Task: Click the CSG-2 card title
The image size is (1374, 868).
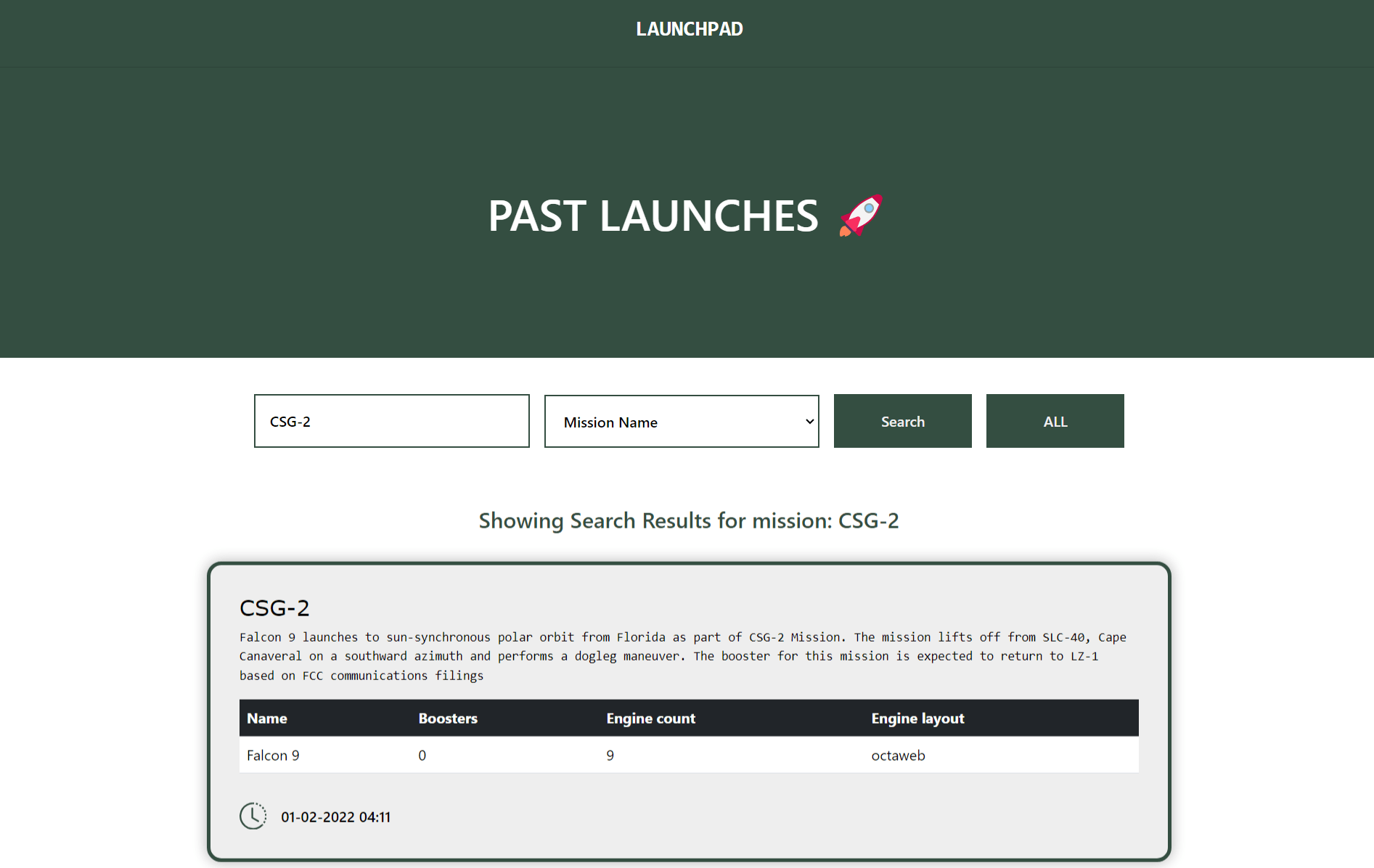Action: pyautogui.click(x=274, y=607)
